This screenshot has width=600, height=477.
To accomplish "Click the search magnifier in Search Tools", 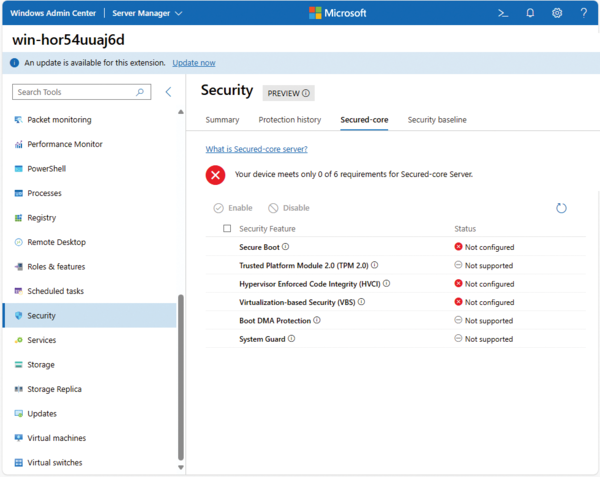I will pyautogui.click(x=139, y=92).
